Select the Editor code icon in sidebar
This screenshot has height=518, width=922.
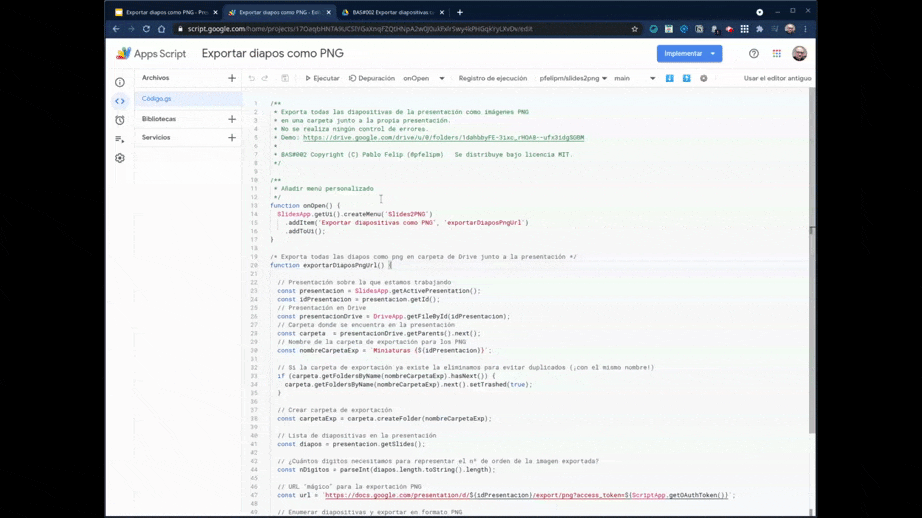pos(120,101)
